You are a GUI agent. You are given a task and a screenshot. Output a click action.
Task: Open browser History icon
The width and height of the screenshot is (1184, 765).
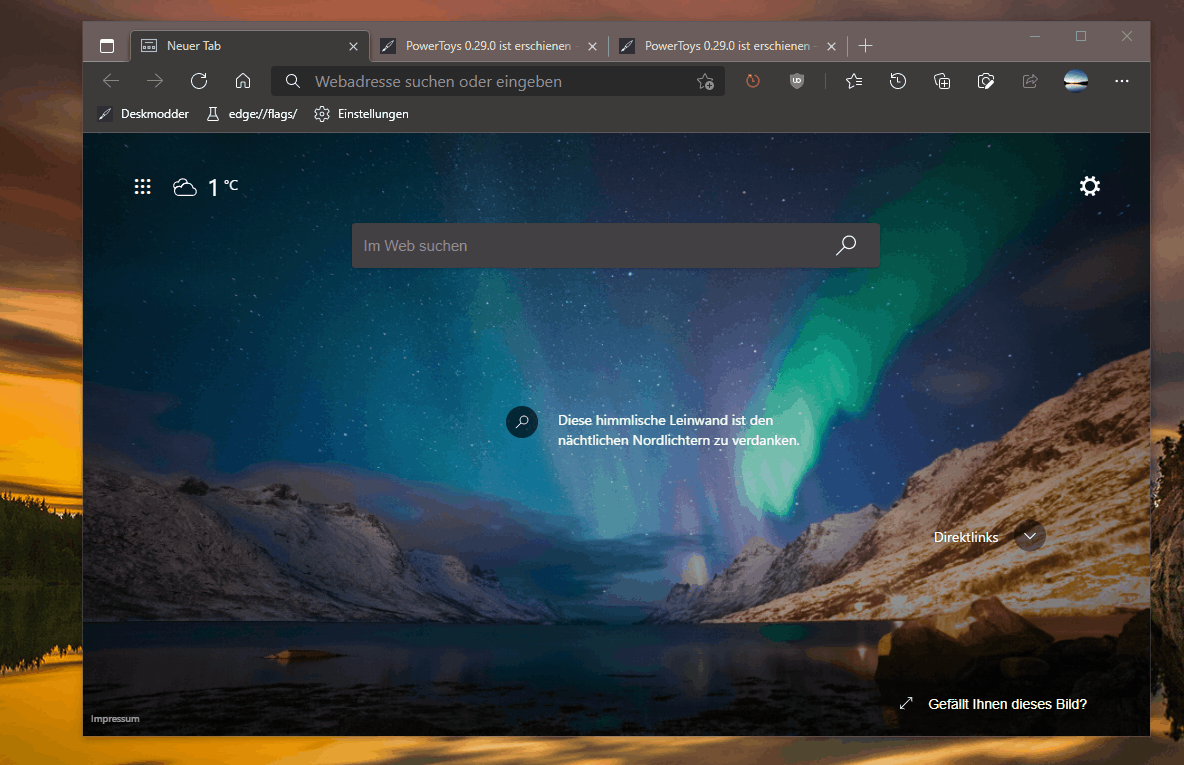pos(897,81)
